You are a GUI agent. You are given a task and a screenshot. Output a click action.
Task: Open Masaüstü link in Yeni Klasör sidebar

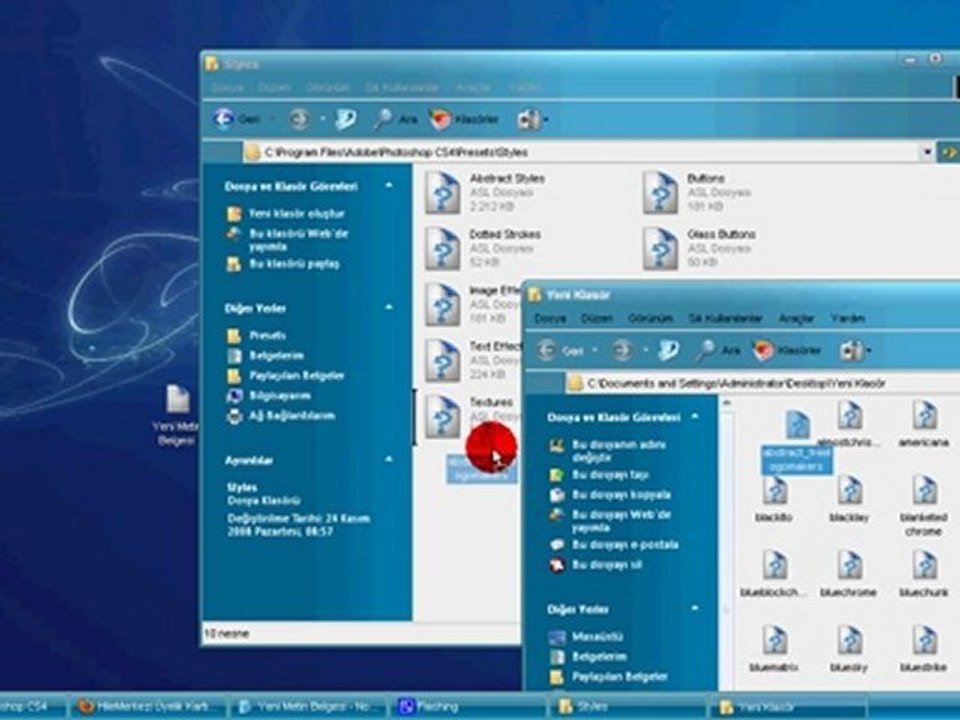point(586,637)
